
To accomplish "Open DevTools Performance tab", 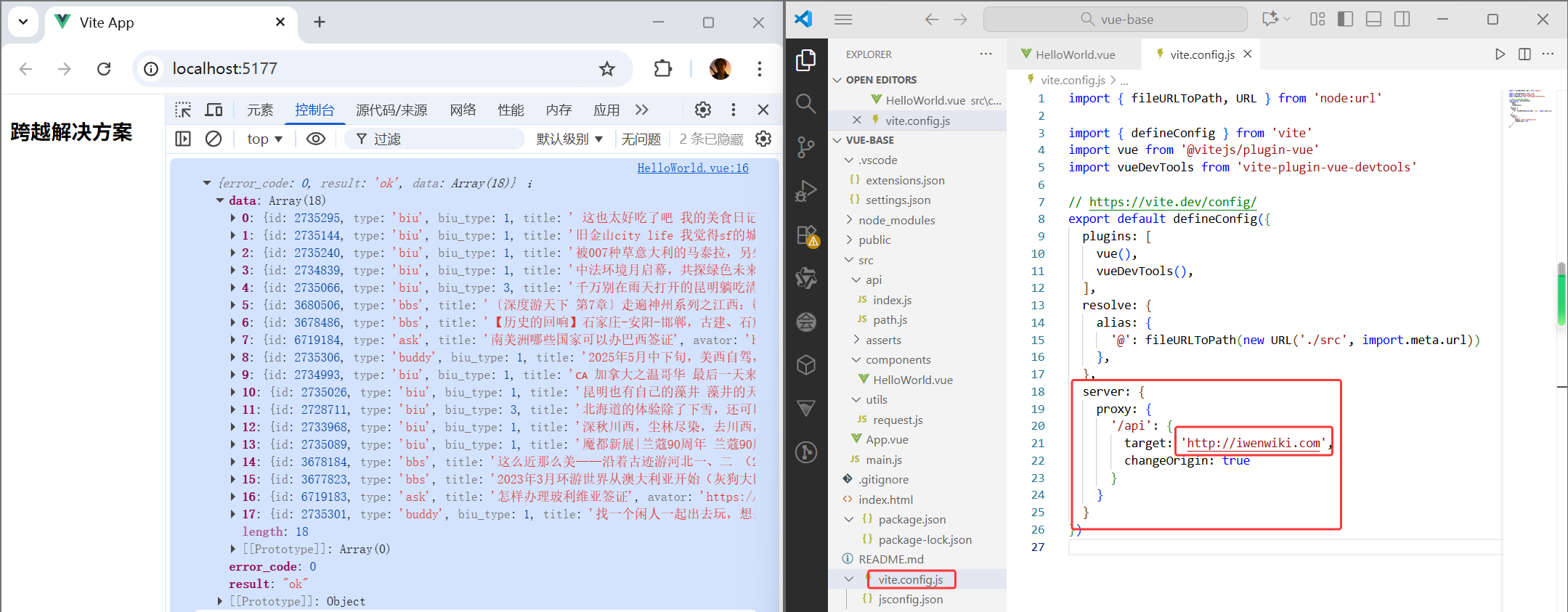I will click(511, 110).
